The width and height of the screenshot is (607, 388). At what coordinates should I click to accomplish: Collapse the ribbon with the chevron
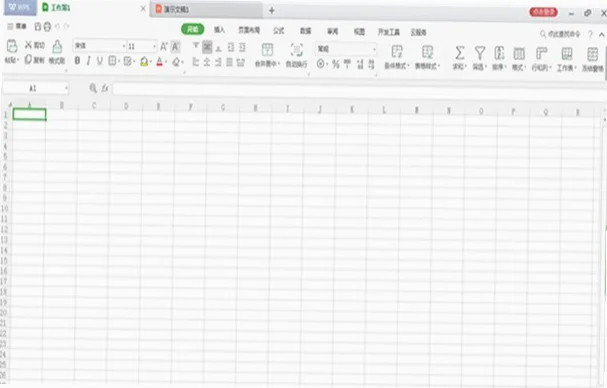(x=602, y=35)
